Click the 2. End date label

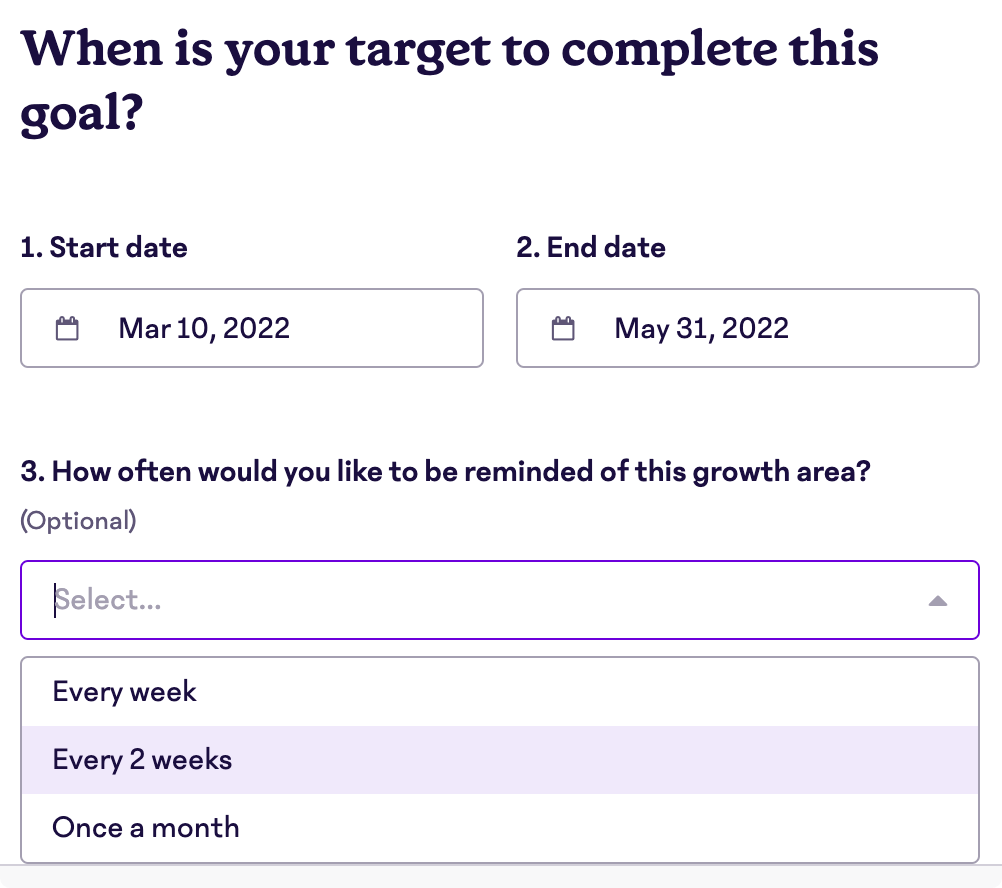(591, 247)
